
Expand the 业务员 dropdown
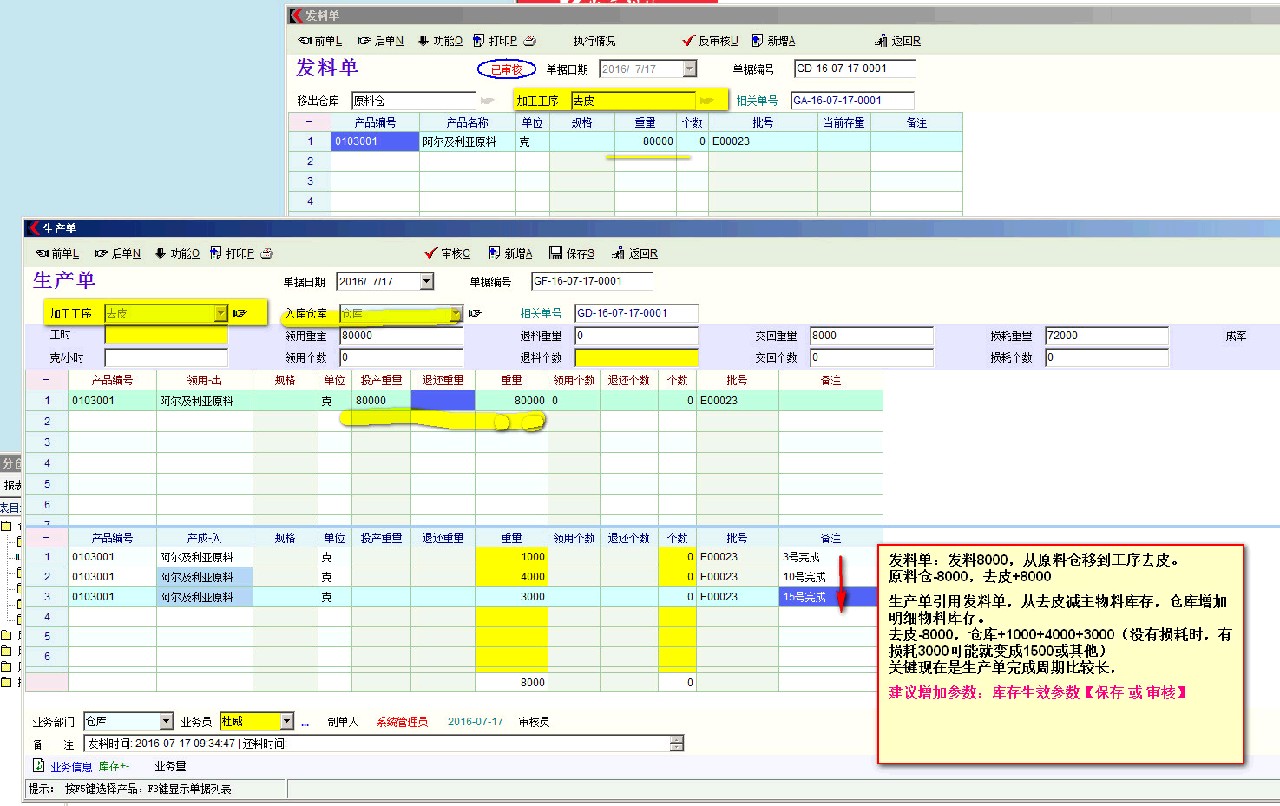point(287,722)
